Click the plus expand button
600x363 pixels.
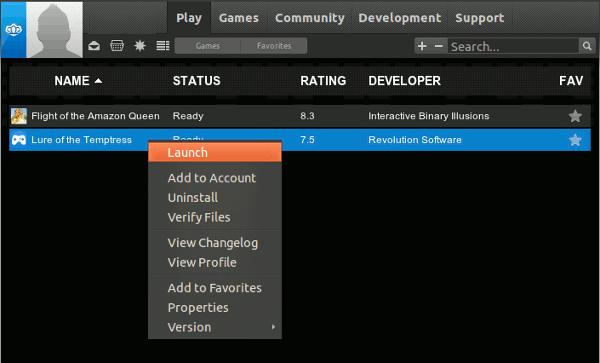click(422, 46)
